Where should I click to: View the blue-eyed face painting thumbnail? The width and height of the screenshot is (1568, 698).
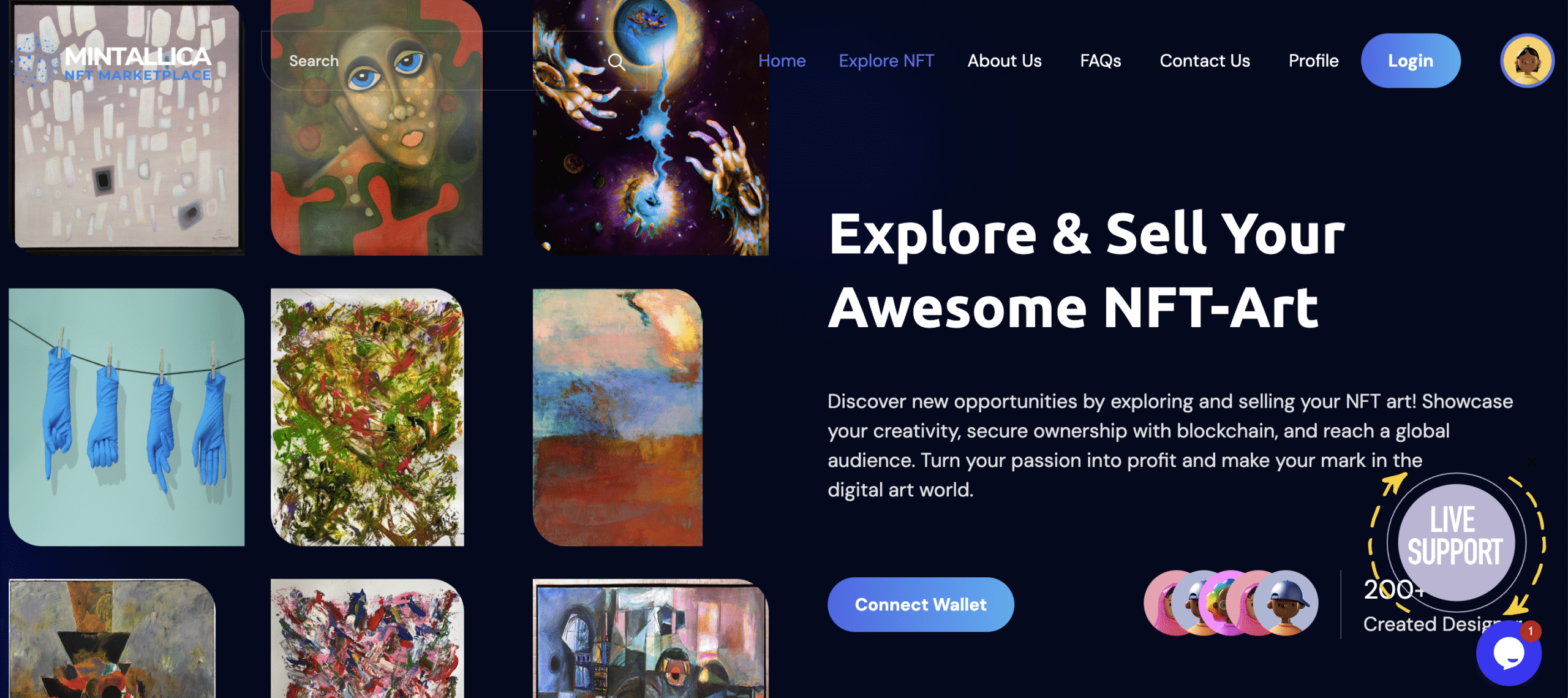tap(377, 127)
